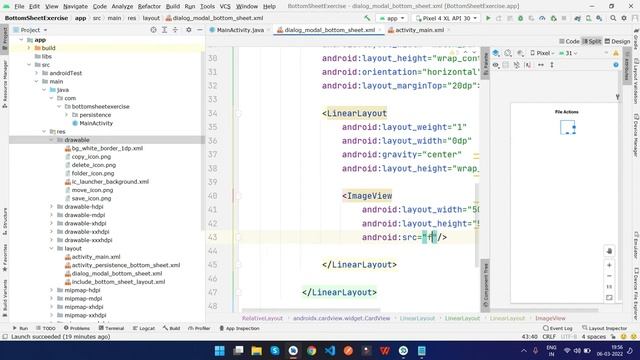Image resolution: width=640 pixels, height=360 pixels.
Task: Open the Navigate menu
Action: (75, 7)
